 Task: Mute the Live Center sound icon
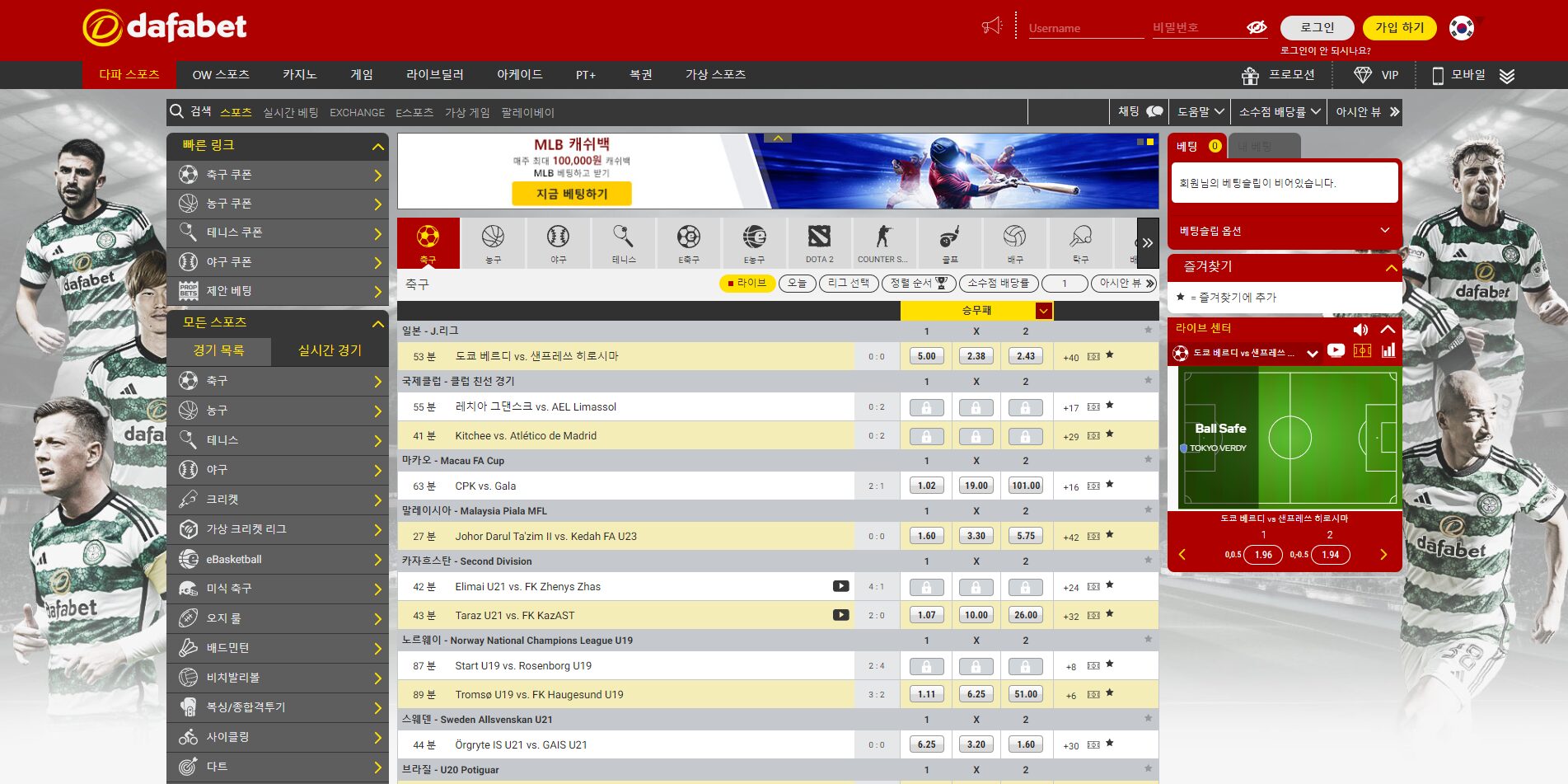pyautogui.click(x=1360, y=329)
